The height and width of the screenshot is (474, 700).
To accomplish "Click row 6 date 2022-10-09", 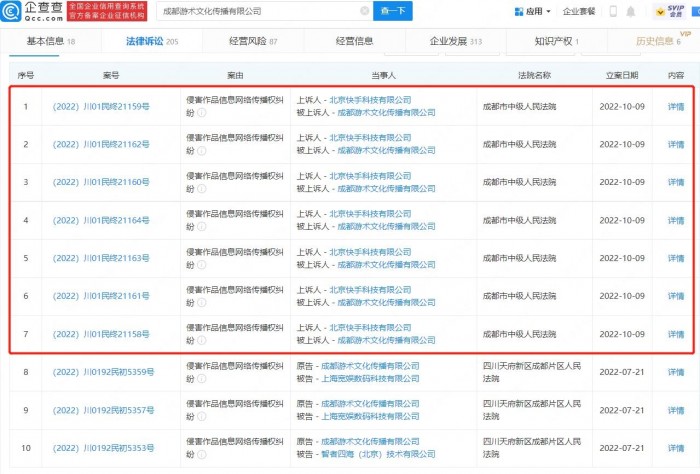I will [622, 296].
